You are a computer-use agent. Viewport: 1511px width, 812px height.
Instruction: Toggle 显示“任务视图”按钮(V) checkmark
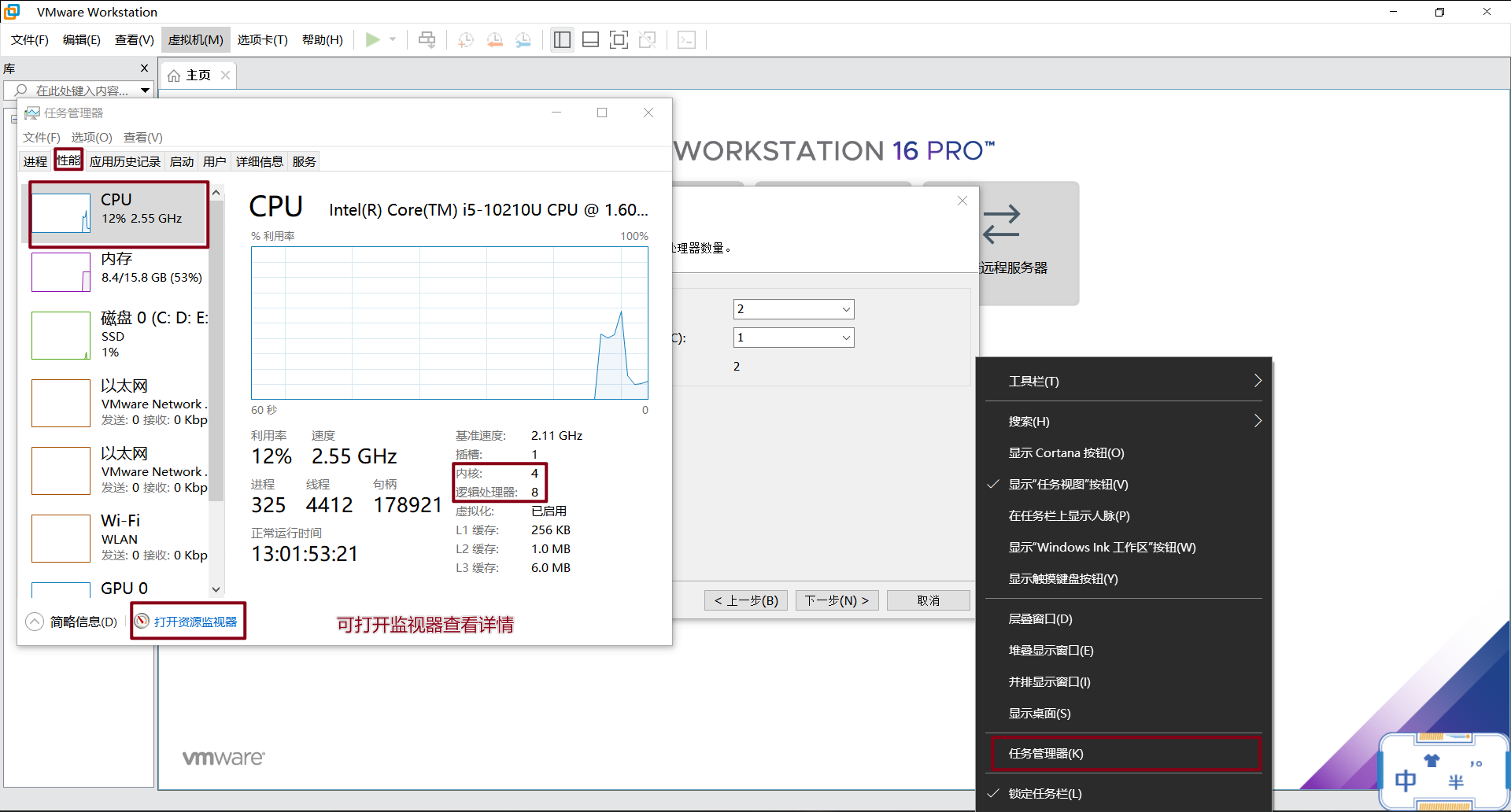1124,484
